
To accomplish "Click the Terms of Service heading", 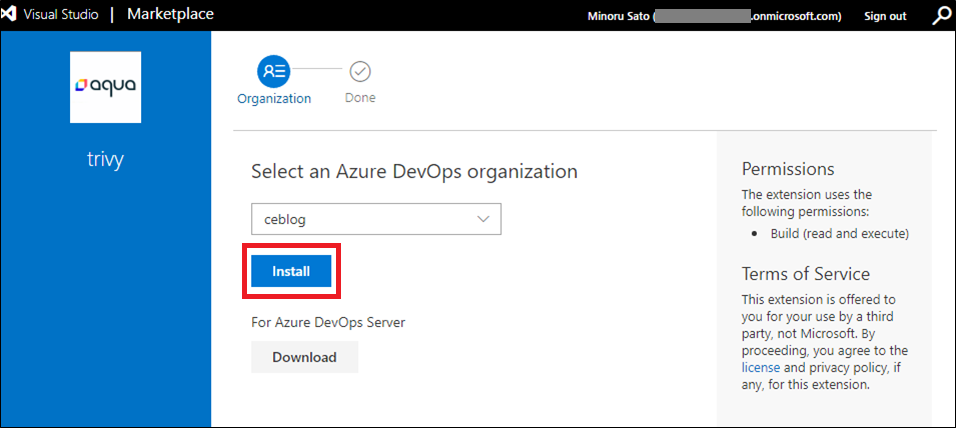I will click(x=805, y=273).
